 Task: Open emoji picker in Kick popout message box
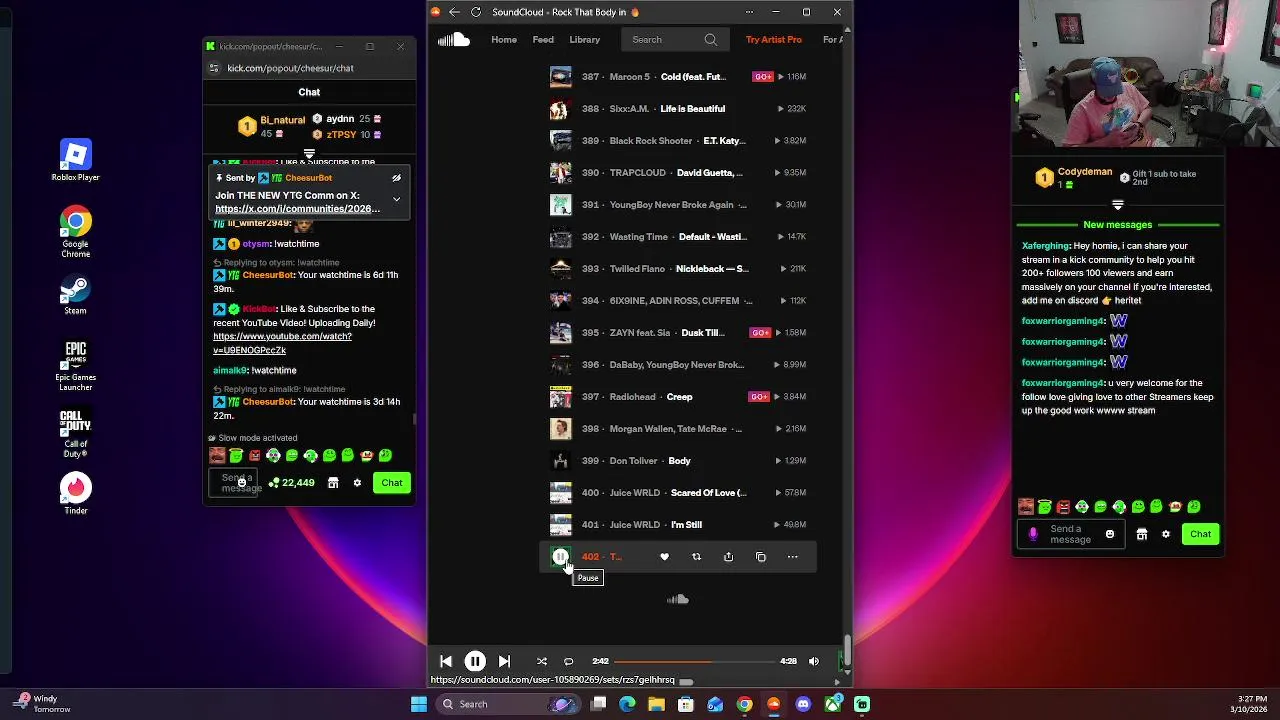click(241, 483)
